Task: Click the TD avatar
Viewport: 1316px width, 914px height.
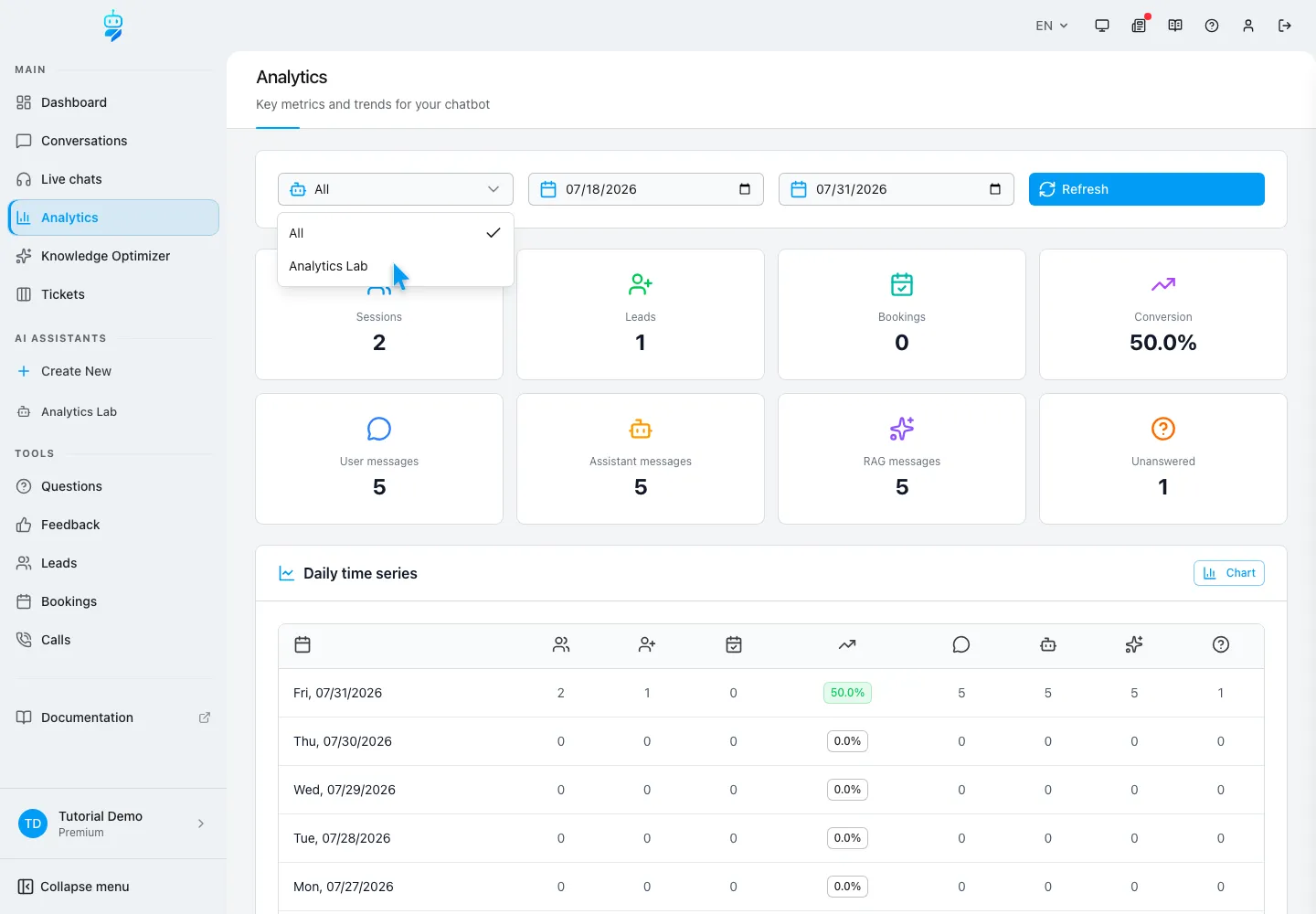Action: pyautogui.click(x=33, y=824)
